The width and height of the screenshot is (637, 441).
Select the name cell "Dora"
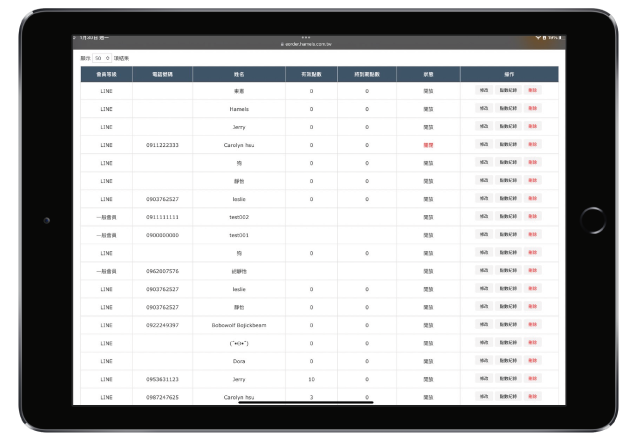[239, 361]
